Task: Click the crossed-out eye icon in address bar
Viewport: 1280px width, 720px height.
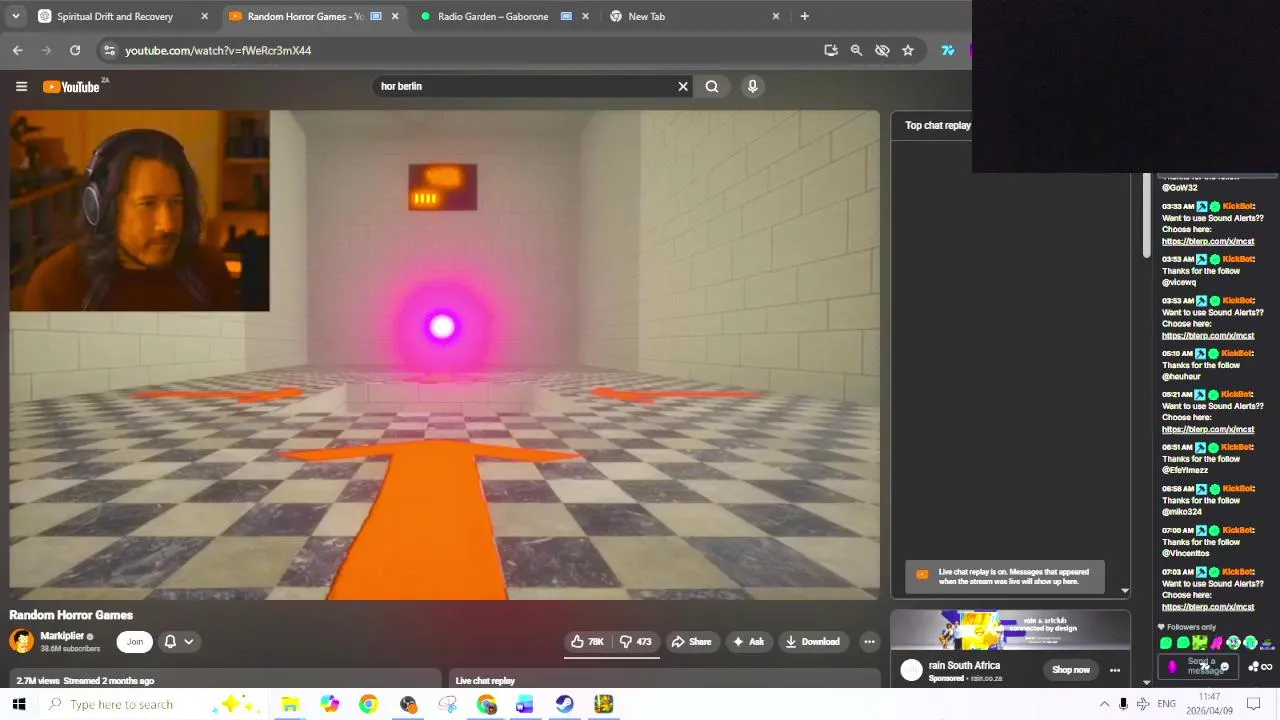Action: tap(882, 50)
